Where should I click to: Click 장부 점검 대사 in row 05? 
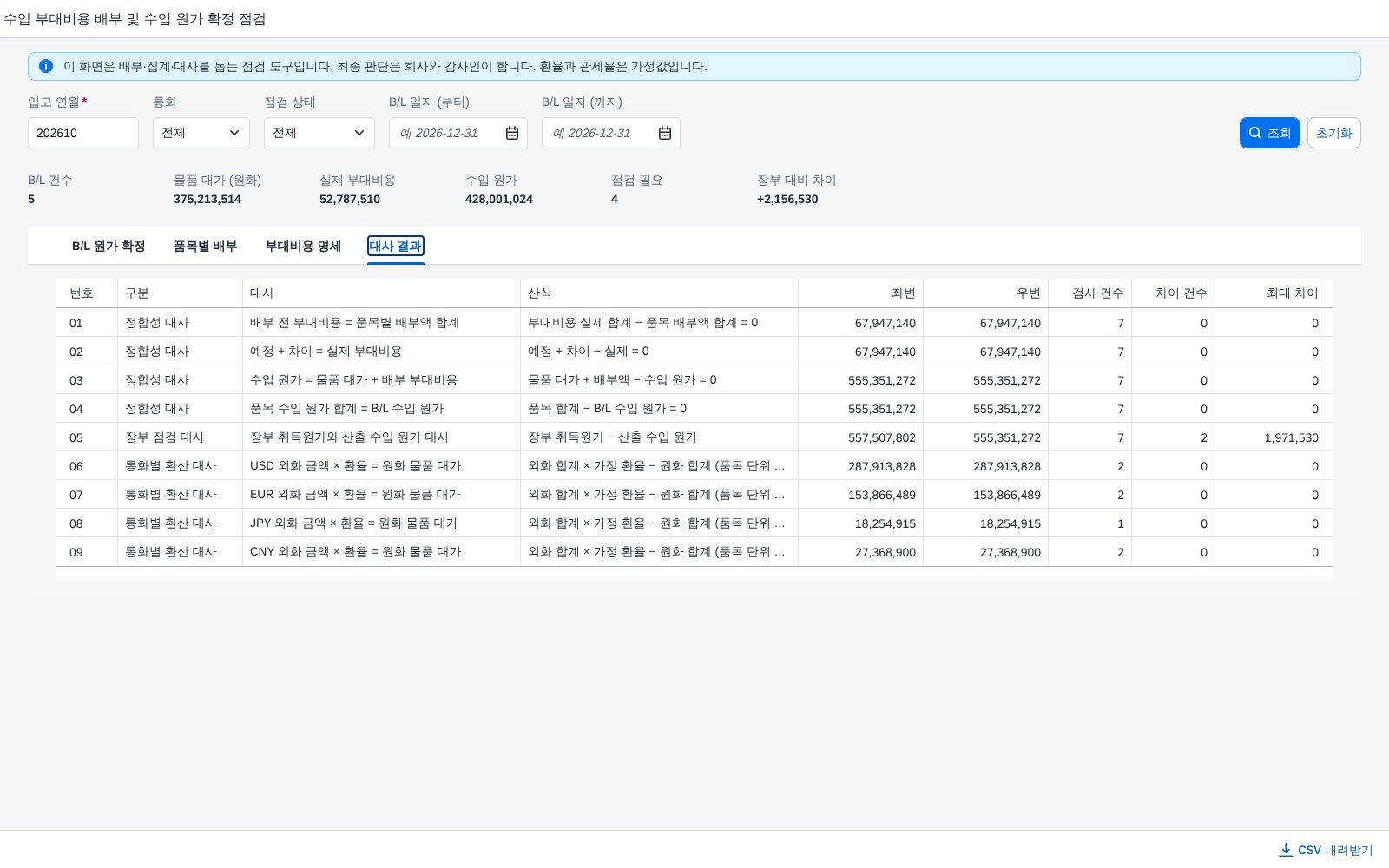tap(165, 437)
